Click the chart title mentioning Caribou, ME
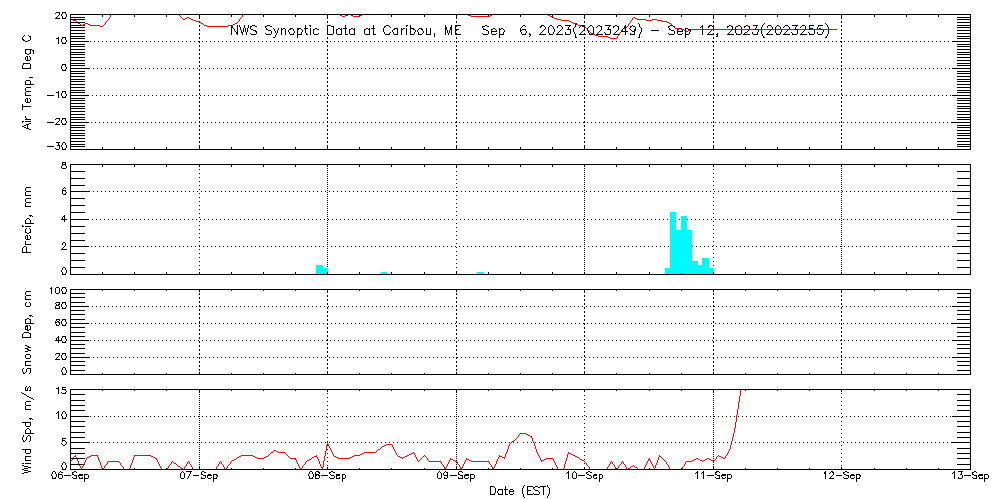Screen dimensions: 1000x500 tap(530, 31)
